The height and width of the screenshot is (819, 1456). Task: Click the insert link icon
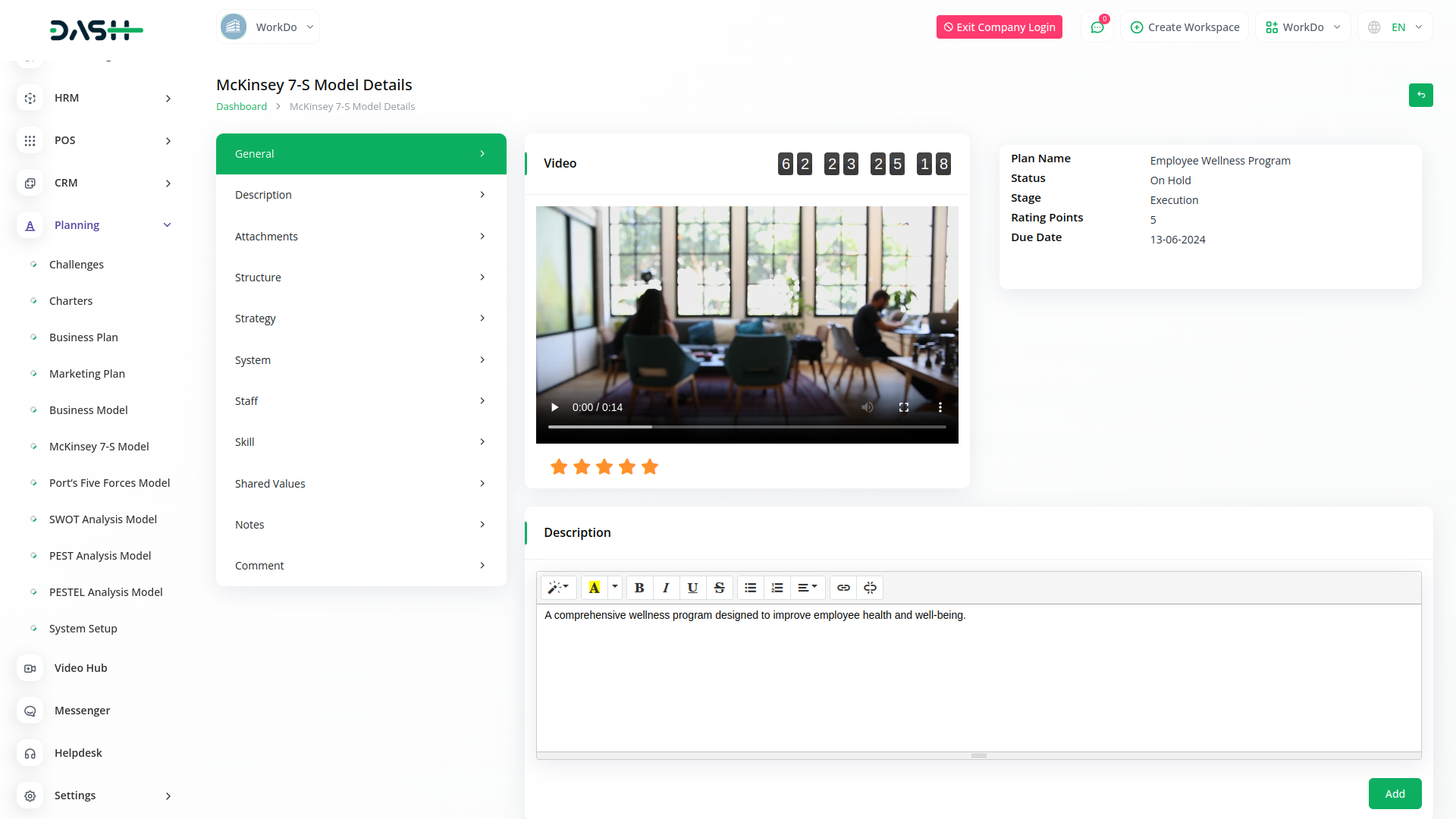coord(843,588)
